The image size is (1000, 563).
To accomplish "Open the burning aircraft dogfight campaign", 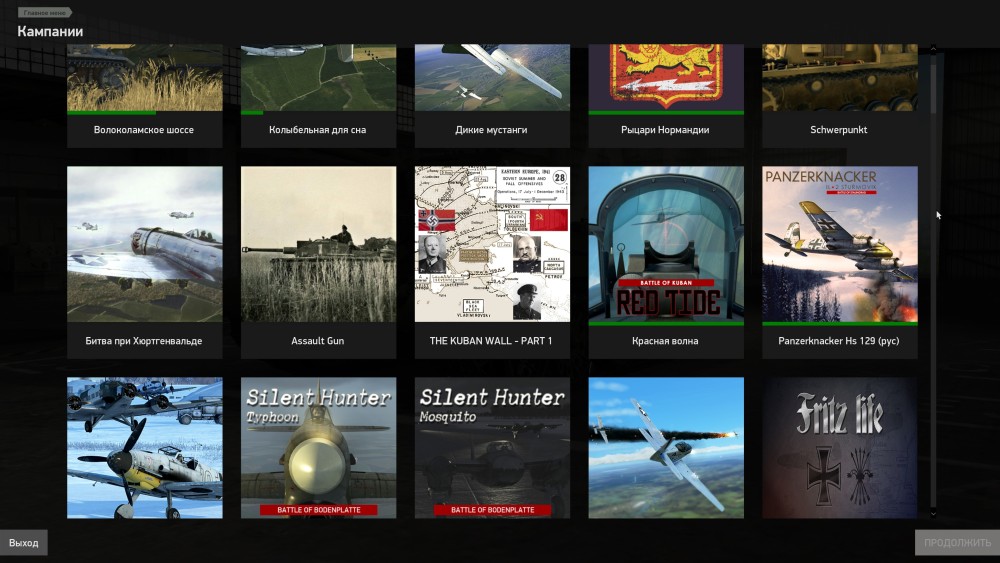I will (x=666, y=448).
